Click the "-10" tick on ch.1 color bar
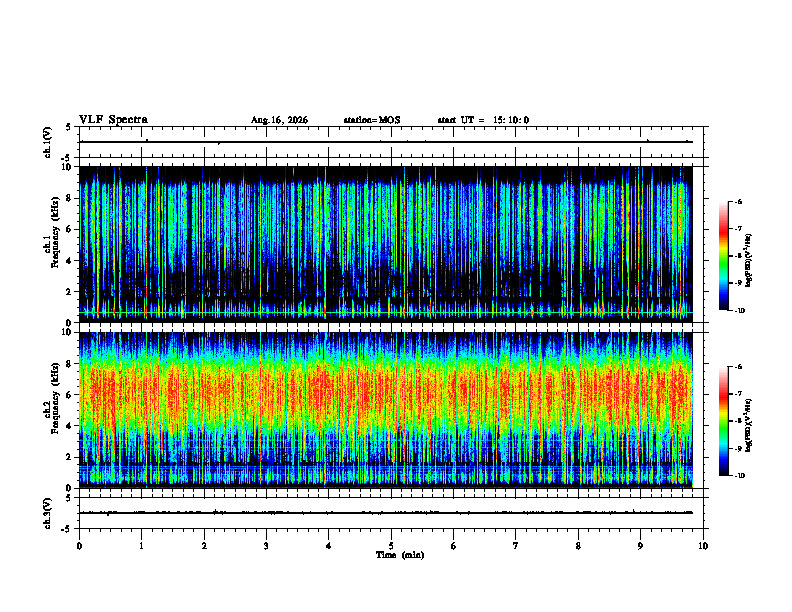 tap(739, 311)
